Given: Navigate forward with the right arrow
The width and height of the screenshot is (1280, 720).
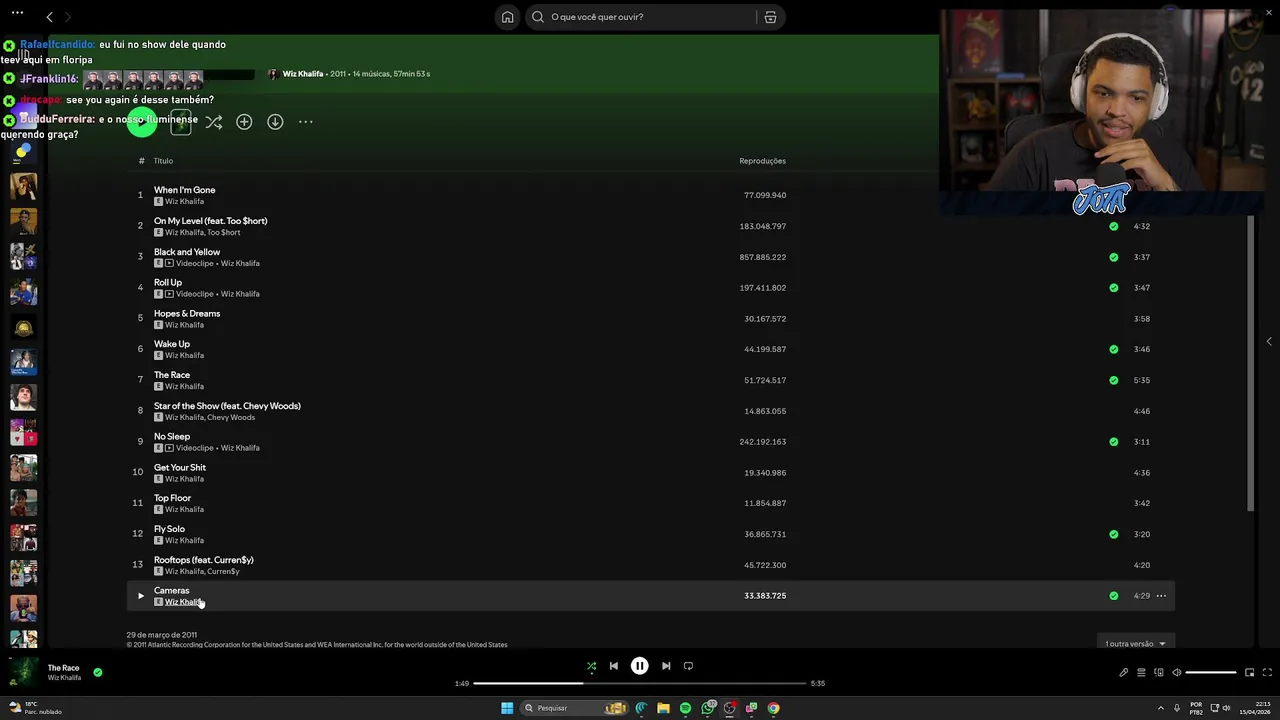Looking at the screenshot, I should (x=68, y=17).
